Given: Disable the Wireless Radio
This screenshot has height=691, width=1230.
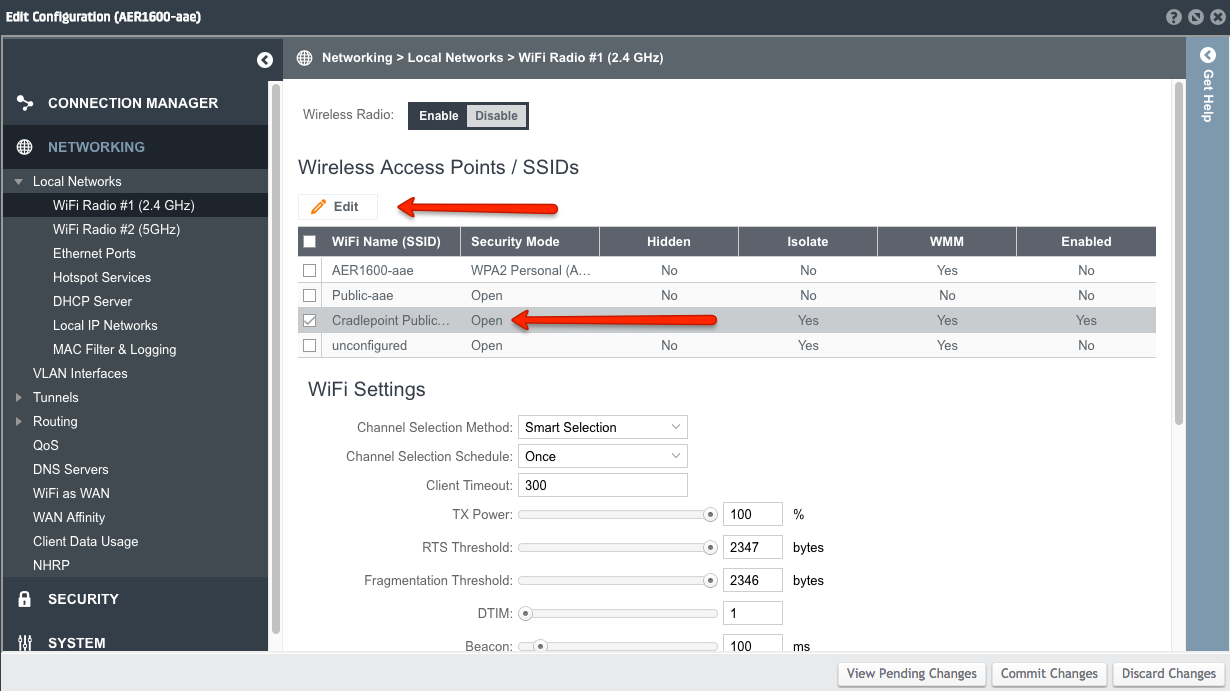Looking at the screenshot, I should pos(496,116).
